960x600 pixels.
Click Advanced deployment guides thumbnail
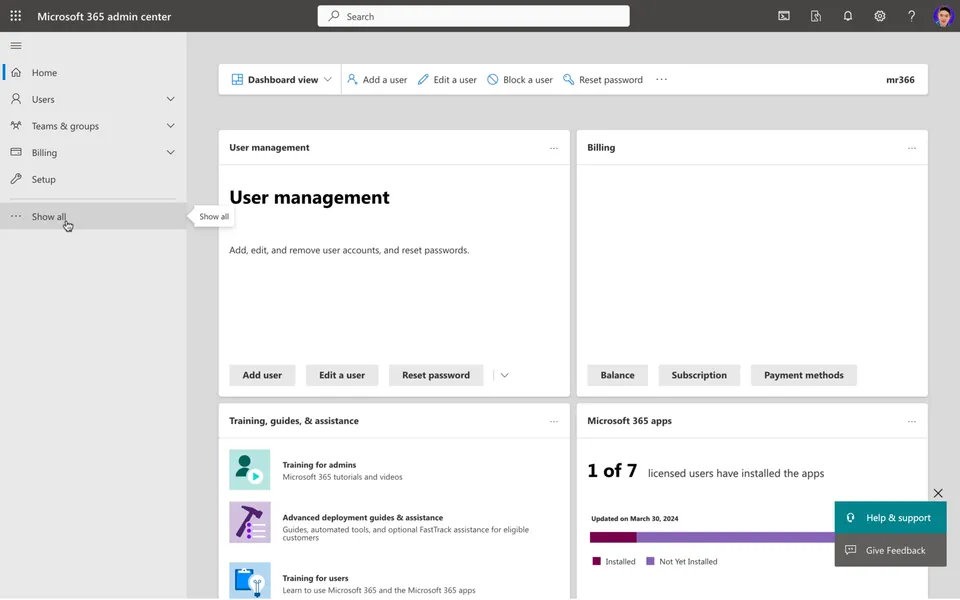point(250,522)
